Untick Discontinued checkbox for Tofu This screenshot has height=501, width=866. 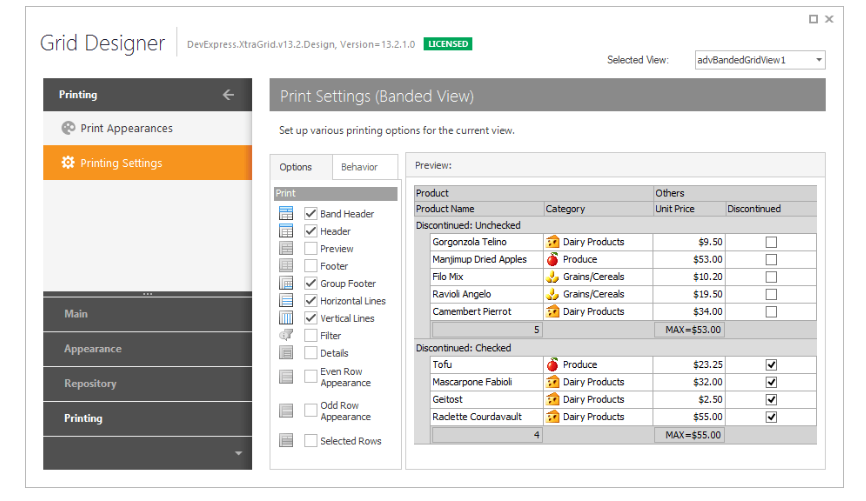click(771, 365)
